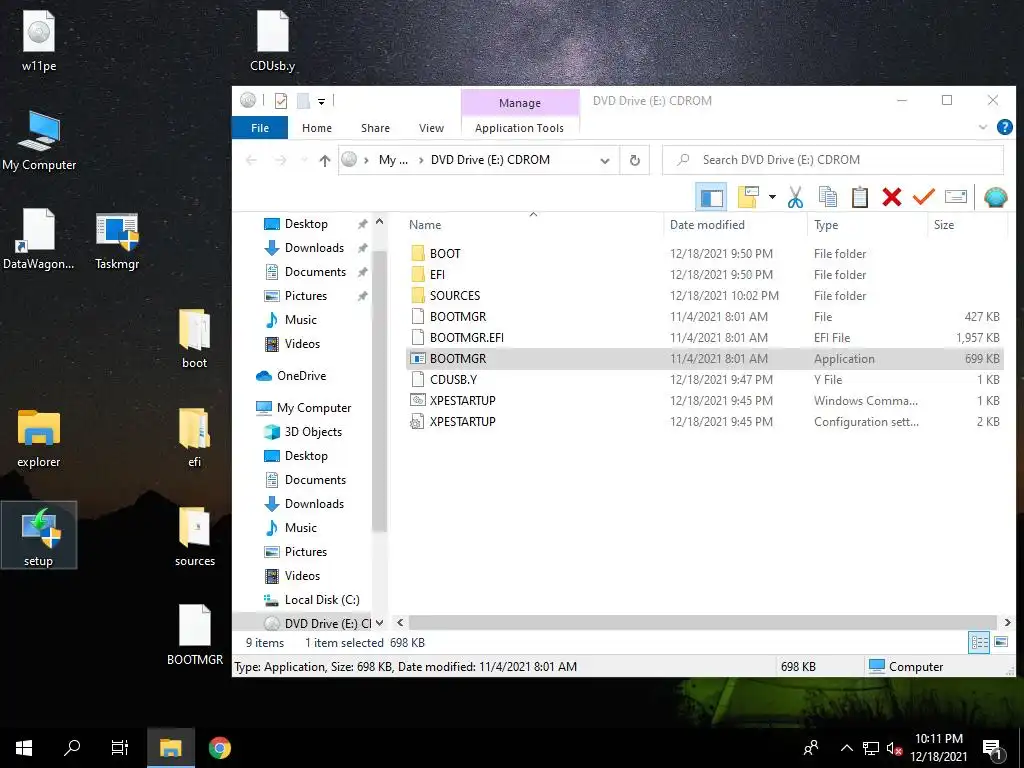Select the CDUsb.y file on the desktop
This screenshot has width=1024, height=768.
pos(272,40)
